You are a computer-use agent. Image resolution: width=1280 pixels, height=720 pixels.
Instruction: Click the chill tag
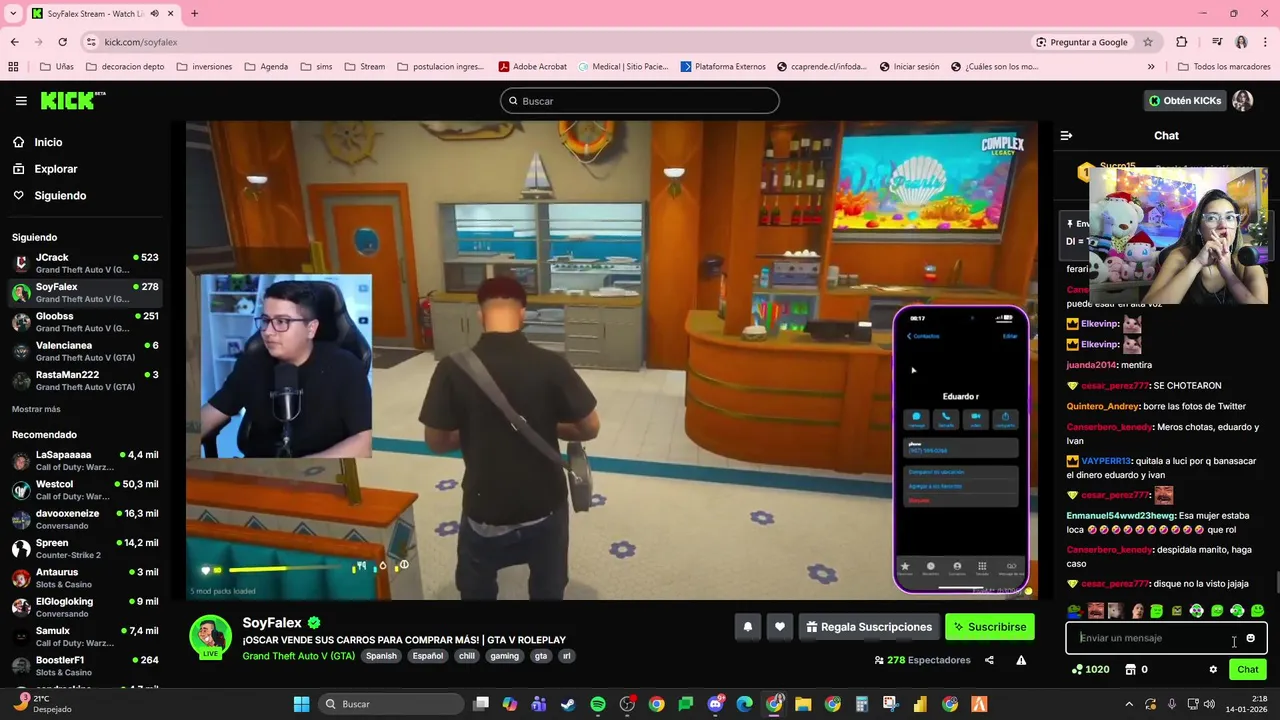pyautogui.click(x=467, y=656)
